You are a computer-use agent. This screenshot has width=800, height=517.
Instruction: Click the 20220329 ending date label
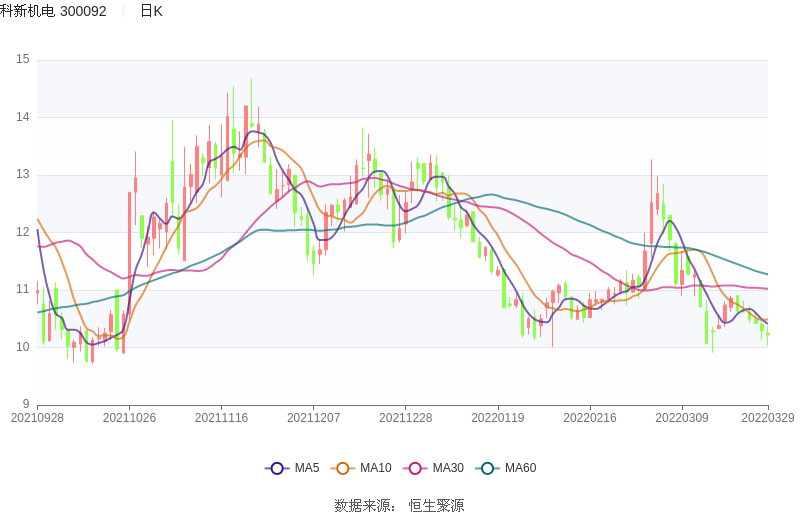coord(768,417)
